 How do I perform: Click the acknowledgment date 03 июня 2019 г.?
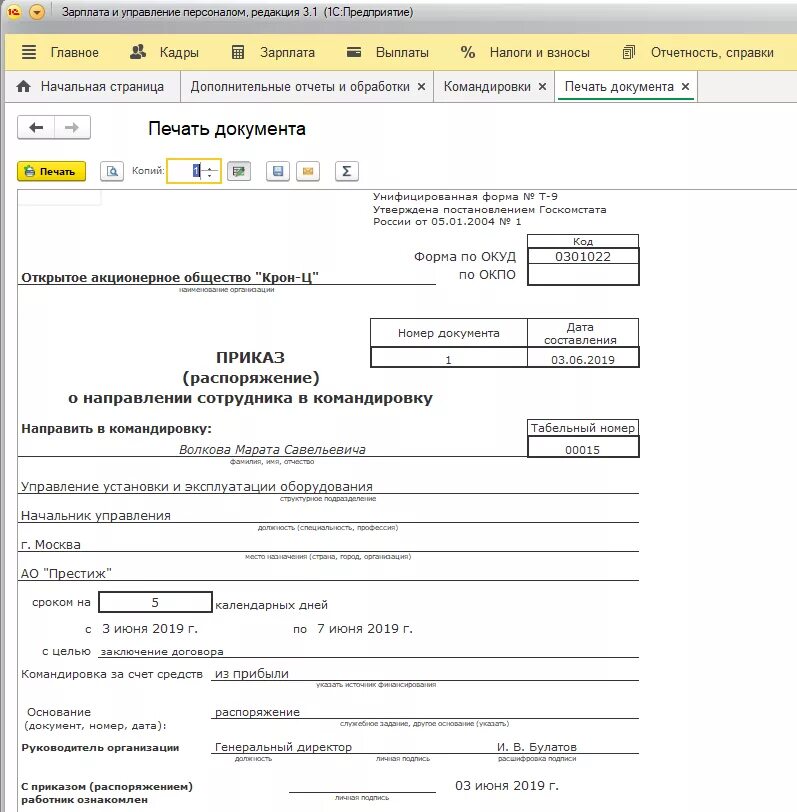coord(507,786)
